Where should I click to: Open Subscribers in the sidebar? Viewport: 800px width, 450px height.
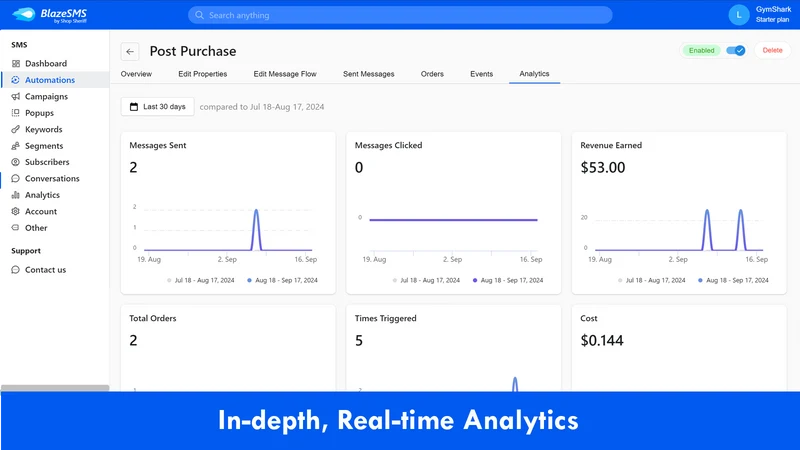point(47,162)
